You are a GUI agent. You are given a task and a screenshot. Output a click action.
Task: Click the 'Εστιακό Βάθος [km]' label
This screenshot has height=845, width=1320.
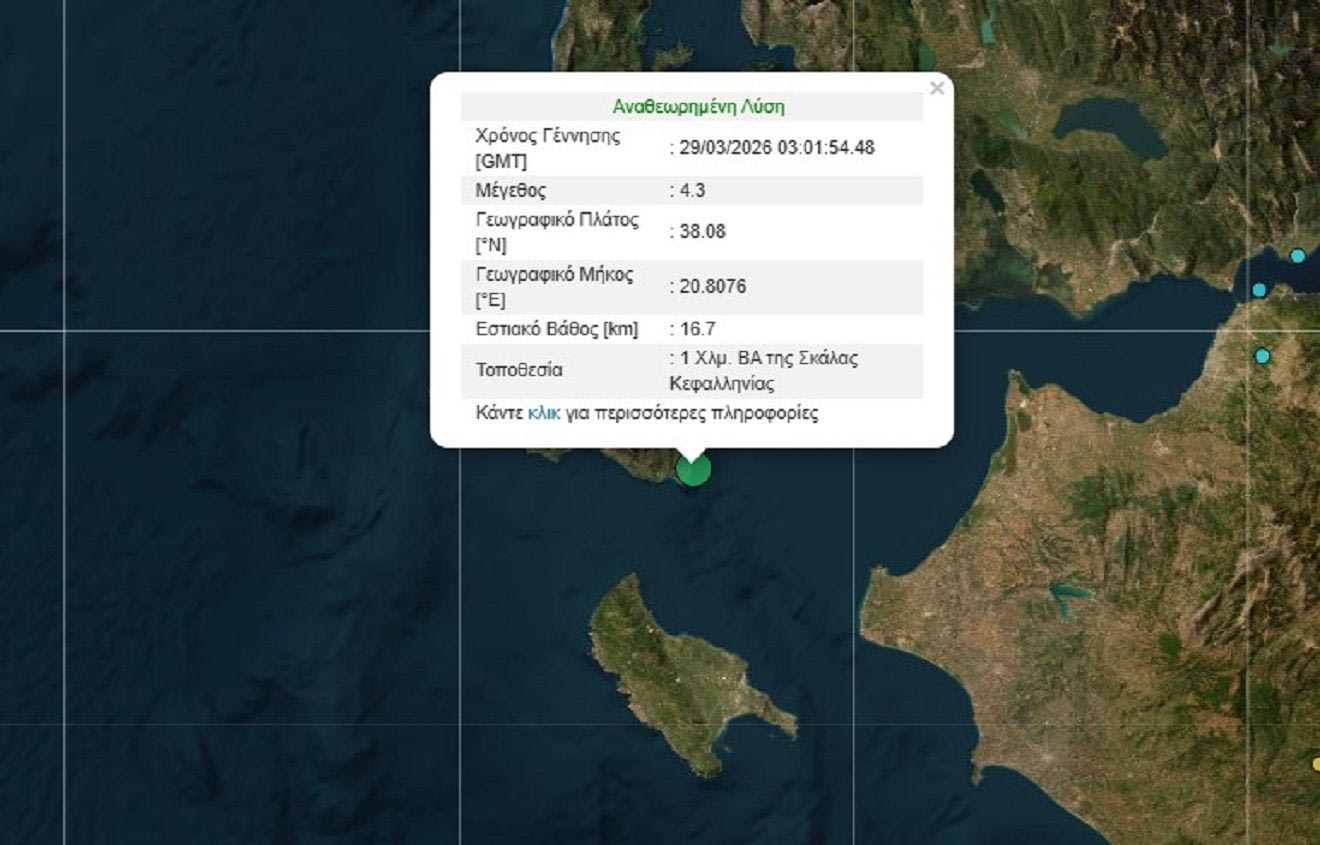tap(556, 329)
